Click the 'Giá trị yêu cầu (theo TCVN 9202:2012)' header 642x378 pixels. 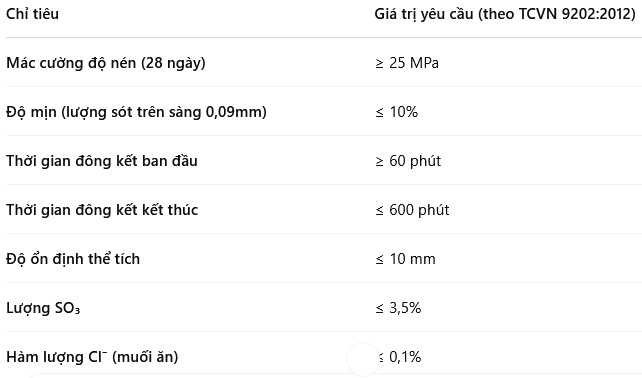tap(505, 14)
